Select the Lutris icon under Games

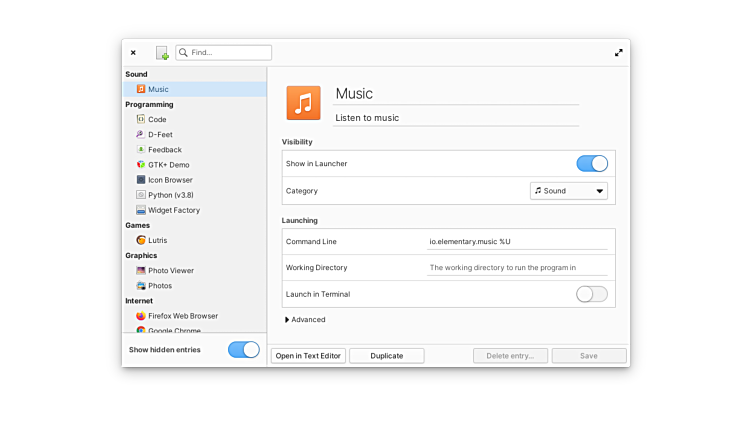coord(141,240)
